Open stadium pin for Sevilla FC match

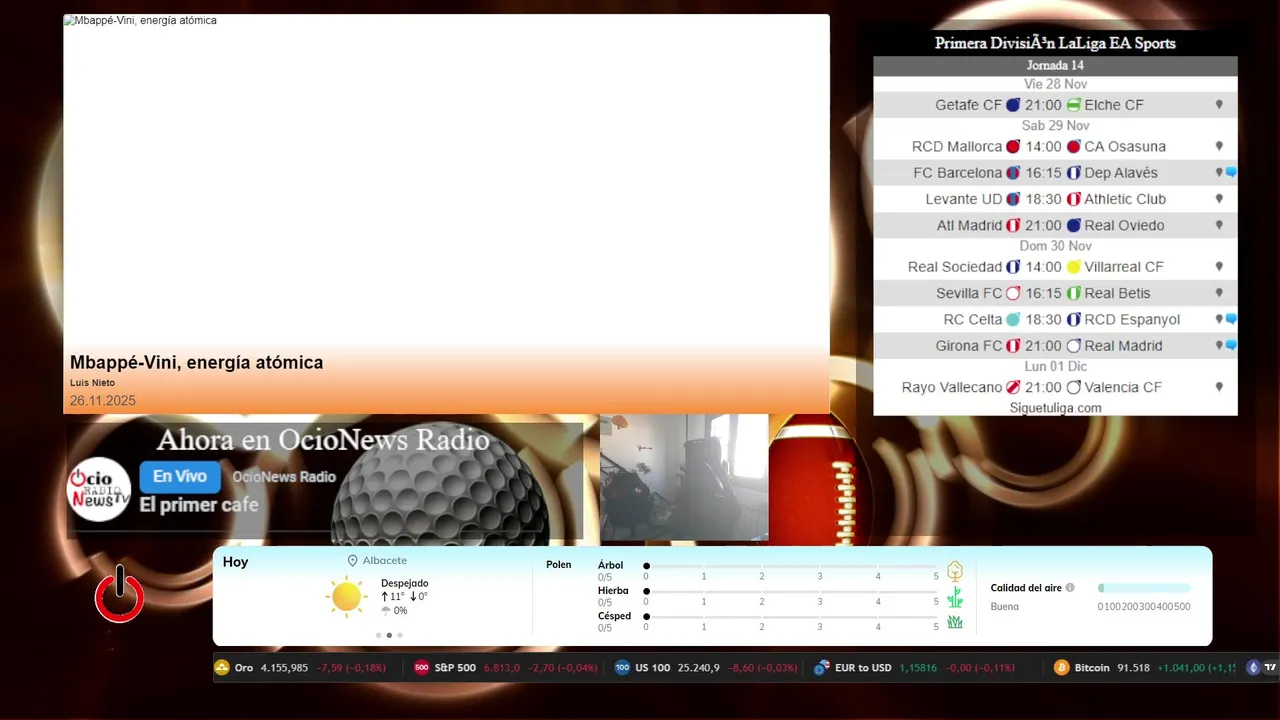pos(1219,293)
